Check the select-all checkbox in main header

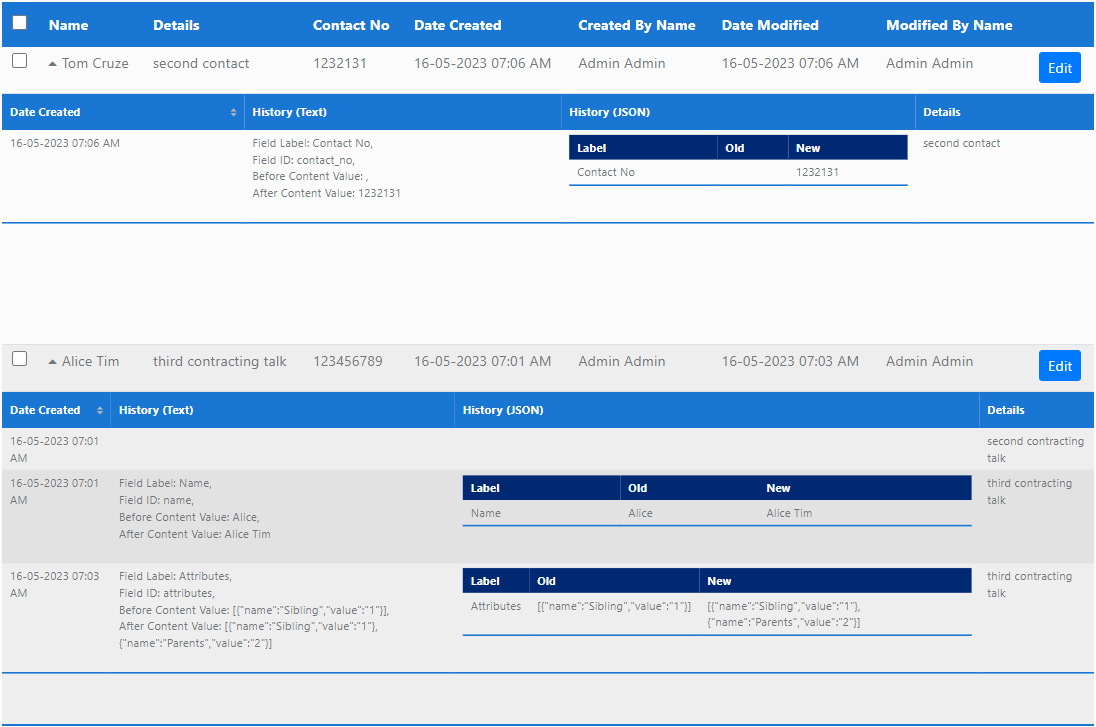20,23
